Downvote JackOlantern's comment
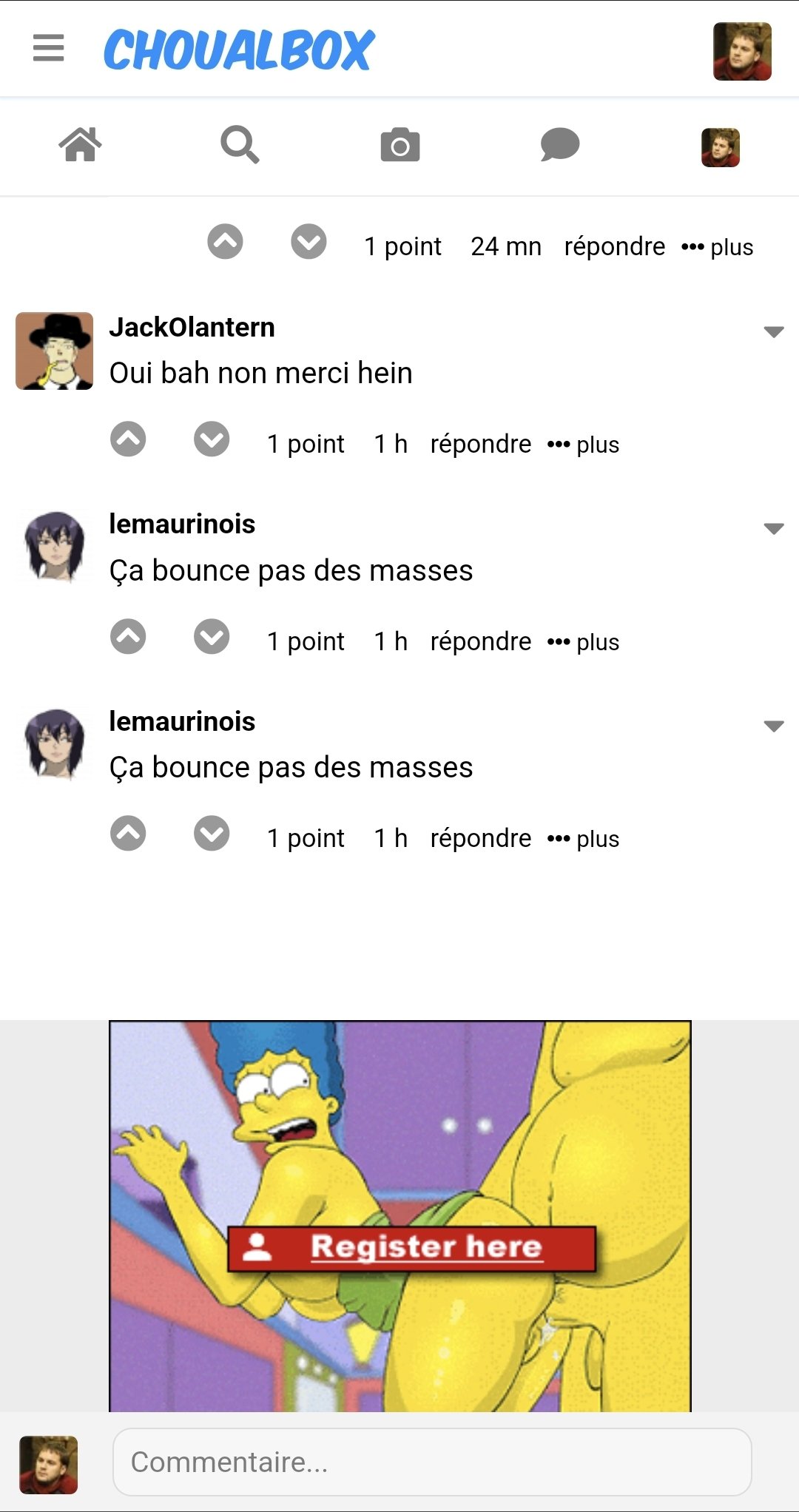Image resolution: width=799 pixels, height=1512 pixels. [x=212, y=439]
